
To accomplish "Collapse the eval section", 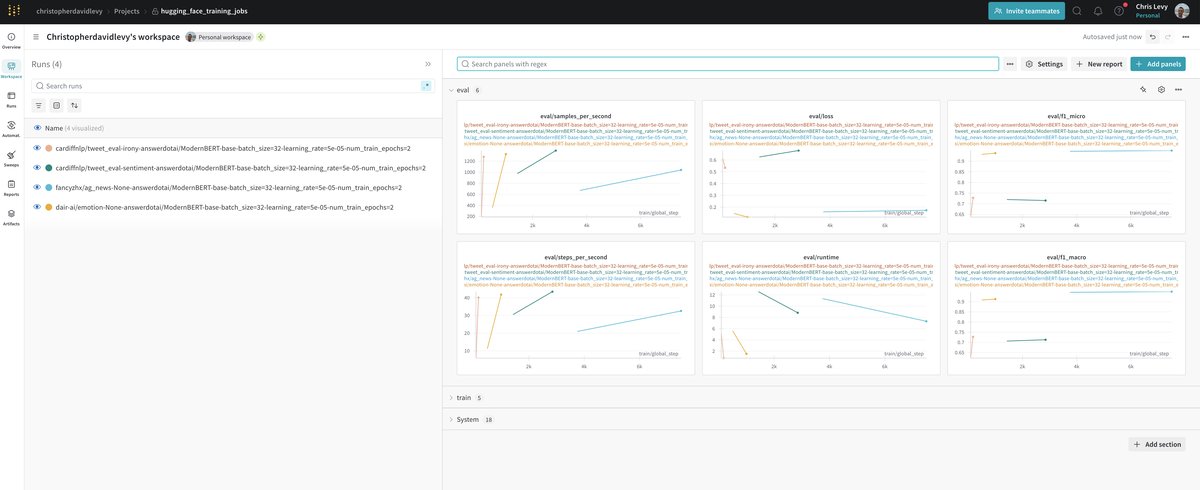I will (x=451, y=90).
